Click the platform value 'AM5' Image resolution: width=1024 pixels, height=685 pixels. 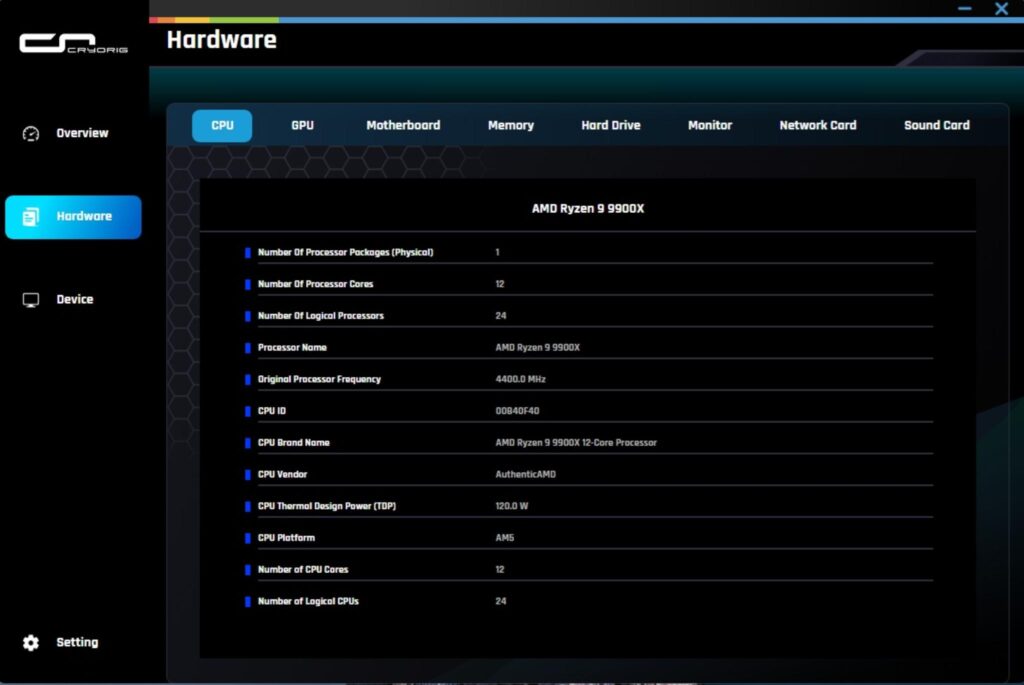tap(505, 538)
